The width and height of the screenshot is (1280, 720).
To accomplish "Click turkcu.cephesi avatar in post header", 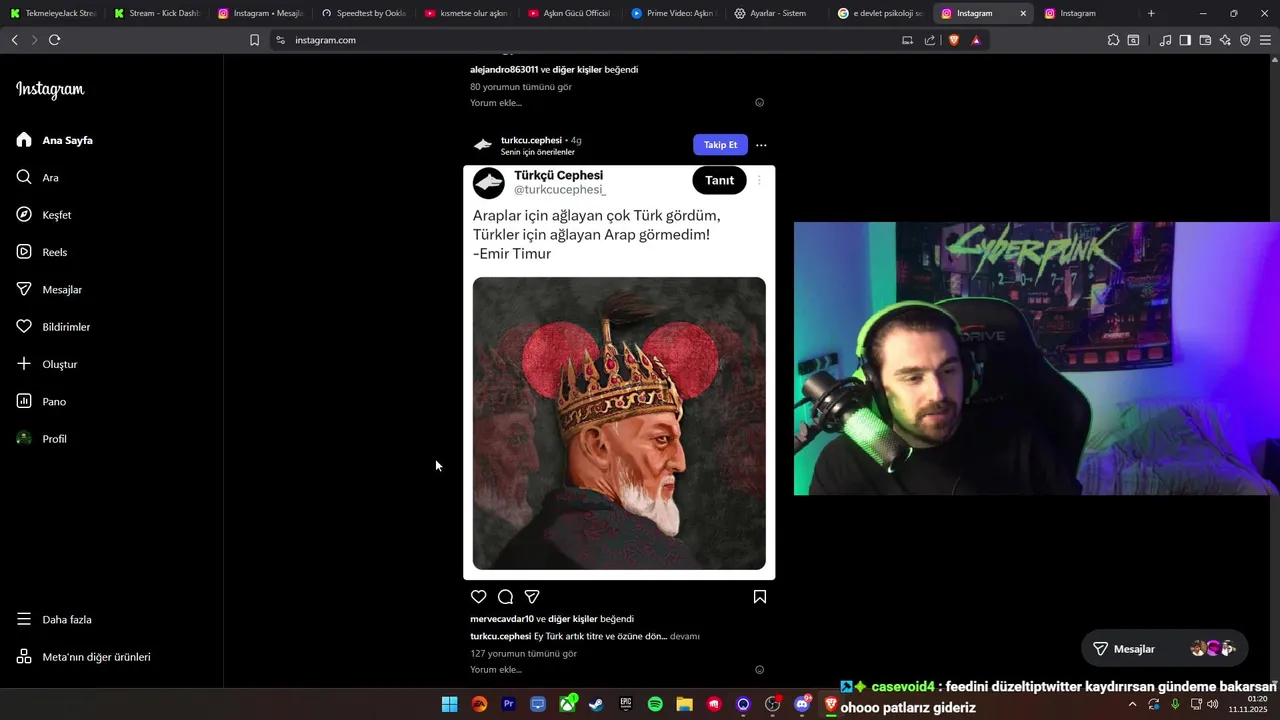I will coord(483,145).
